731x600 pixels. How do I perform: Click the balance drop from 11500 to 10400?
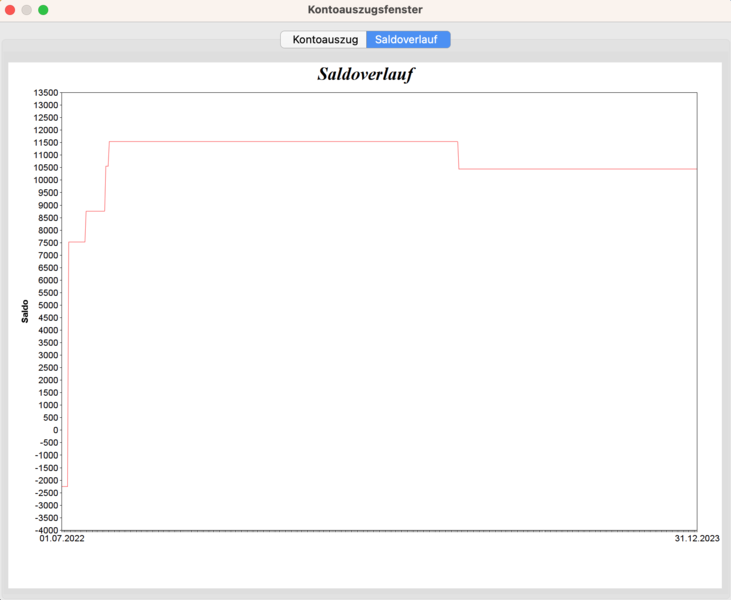(458, 155)
